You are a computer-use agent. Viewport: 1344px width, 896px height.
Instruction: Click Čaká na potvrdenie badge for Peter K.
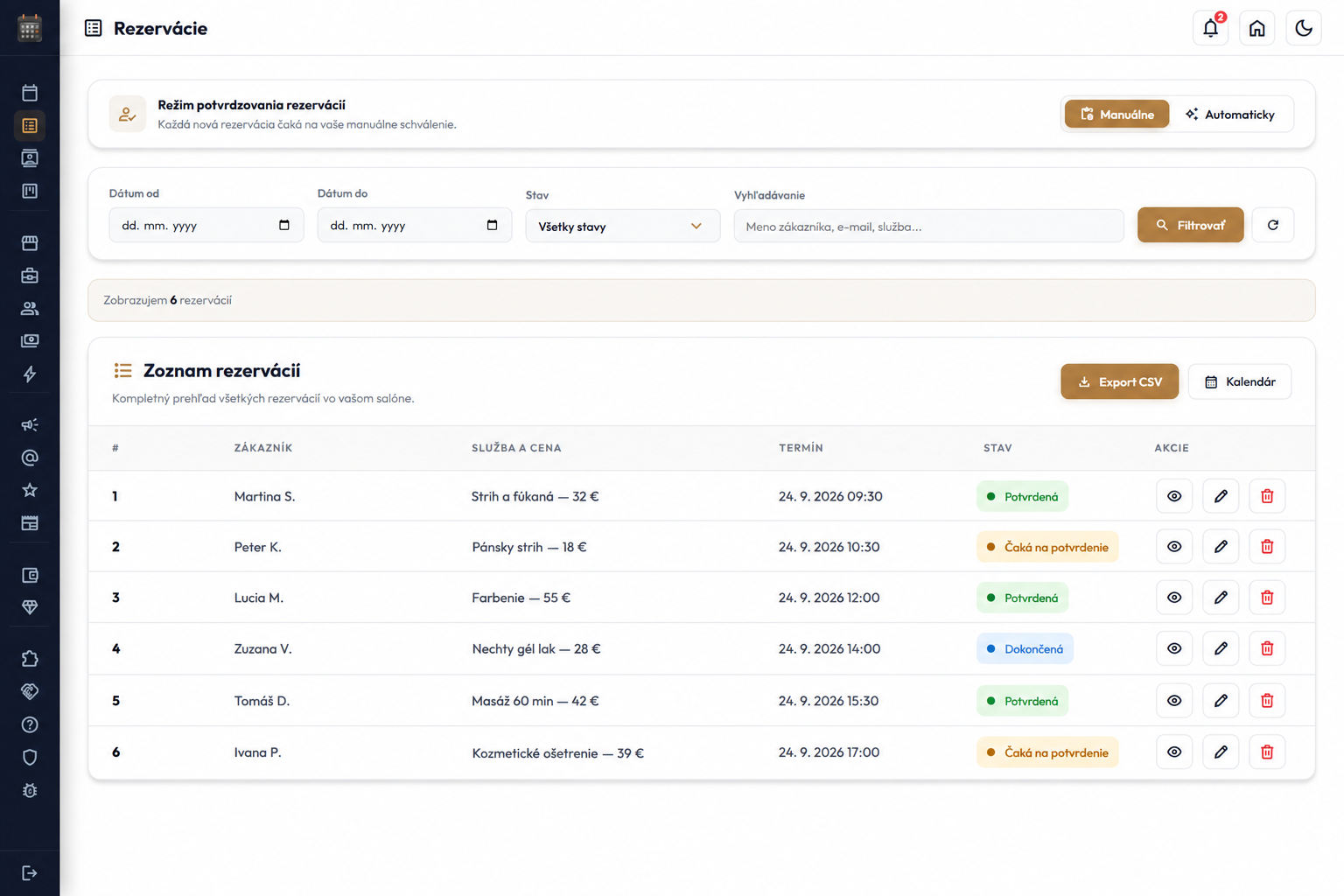coord(1047,547)
